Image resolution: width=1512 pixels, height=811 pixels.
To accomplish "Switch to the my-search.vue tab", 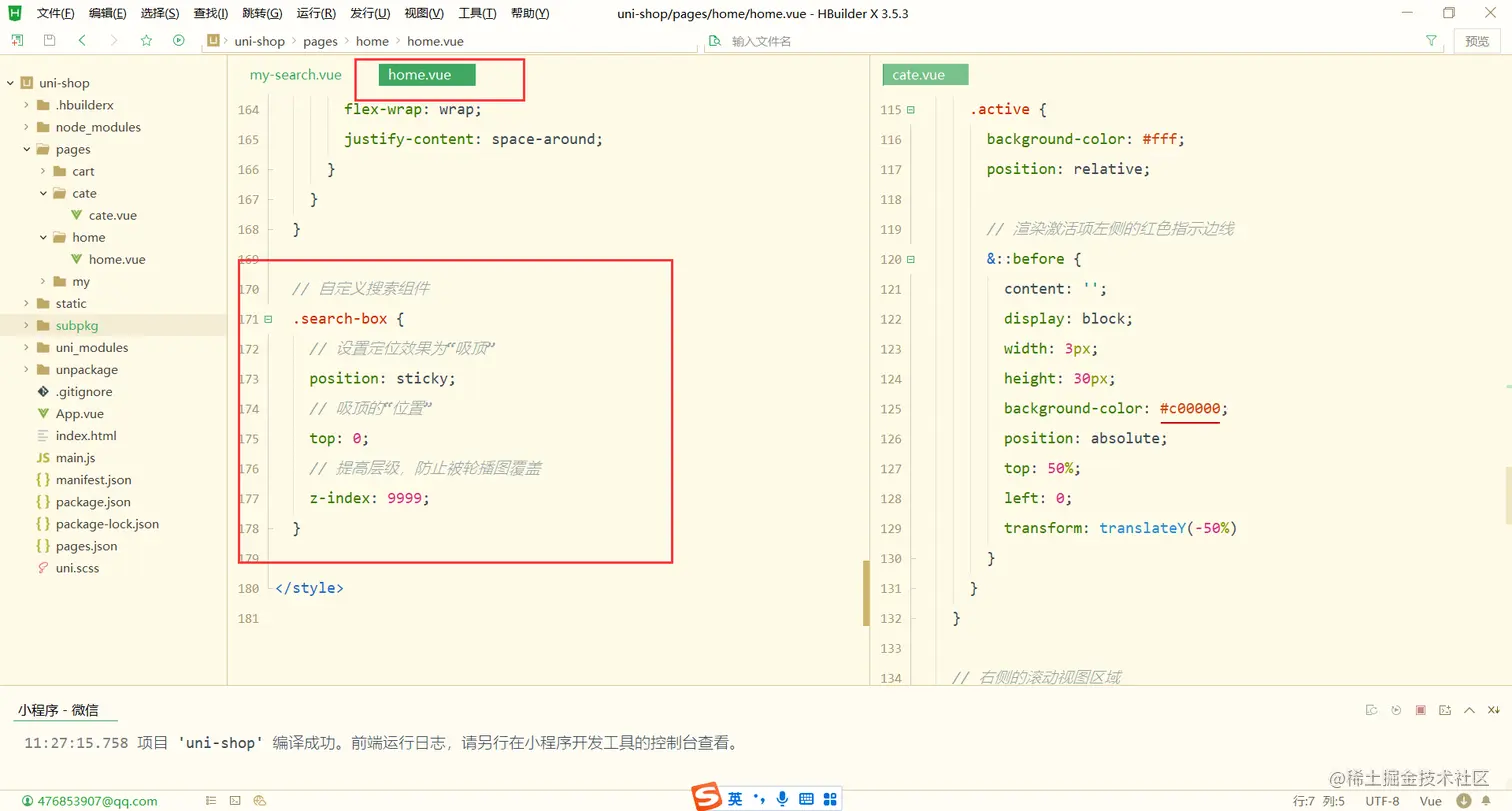I will [296, 75].
